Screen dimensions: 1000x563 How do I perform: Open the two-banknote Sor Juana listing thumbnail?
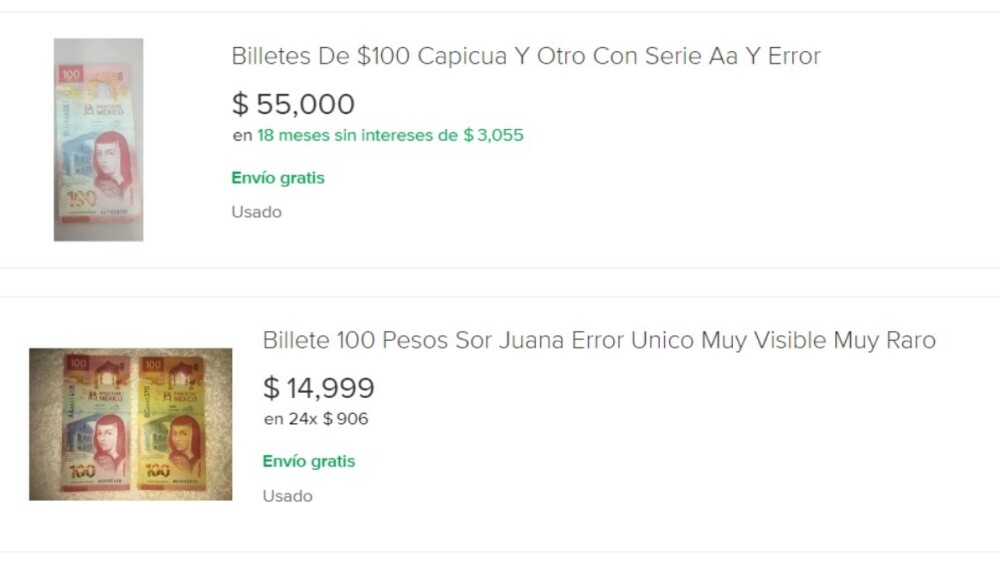tap(130, 423)
